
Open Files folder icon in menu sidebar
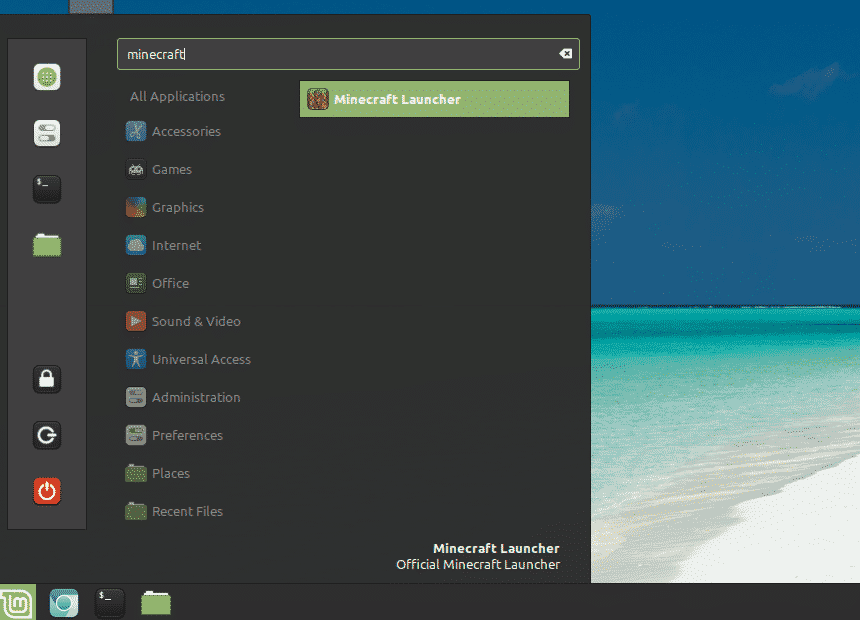click(47, 244)
